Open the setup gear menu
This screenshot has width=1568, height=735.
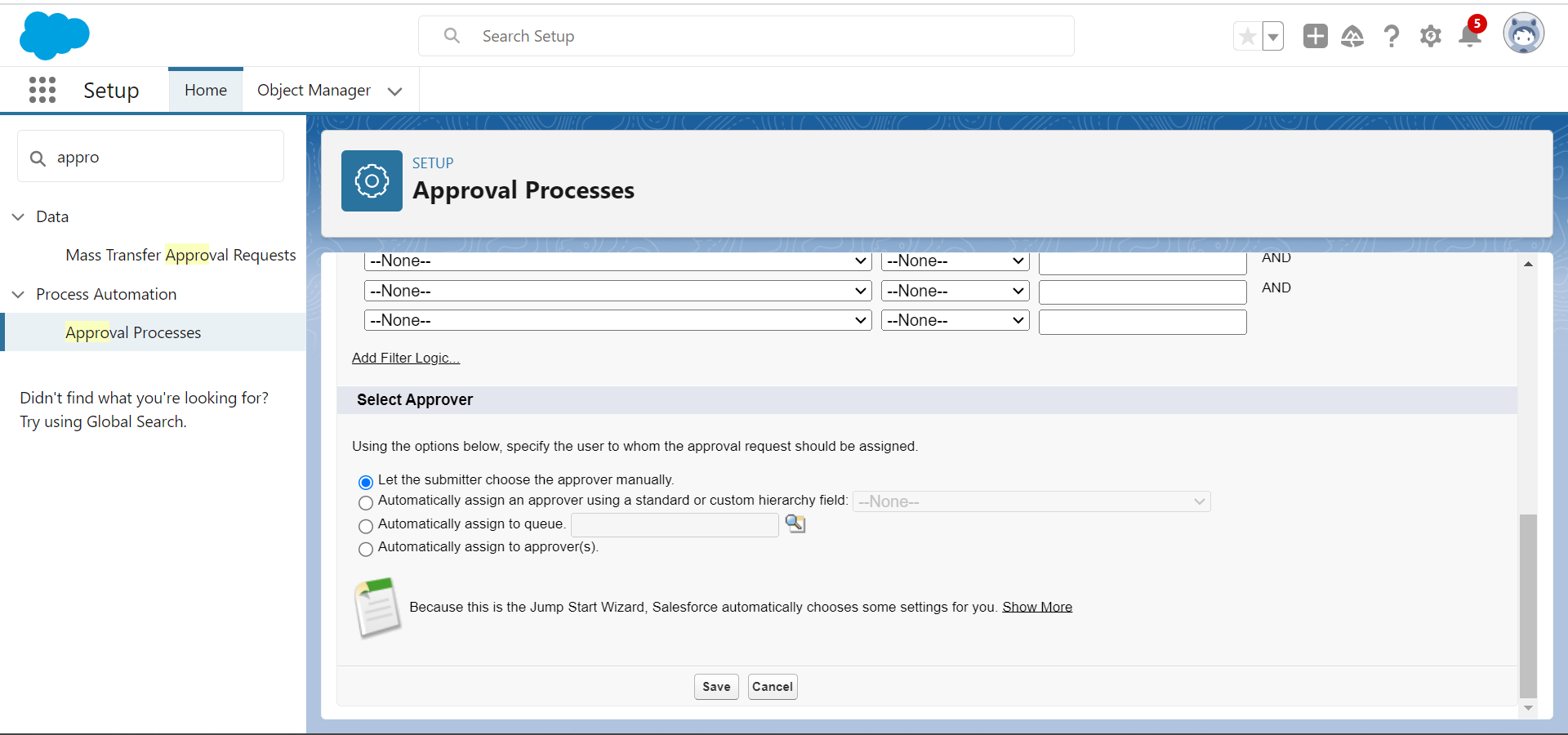pyautogui.click(x=1431, y=36)
